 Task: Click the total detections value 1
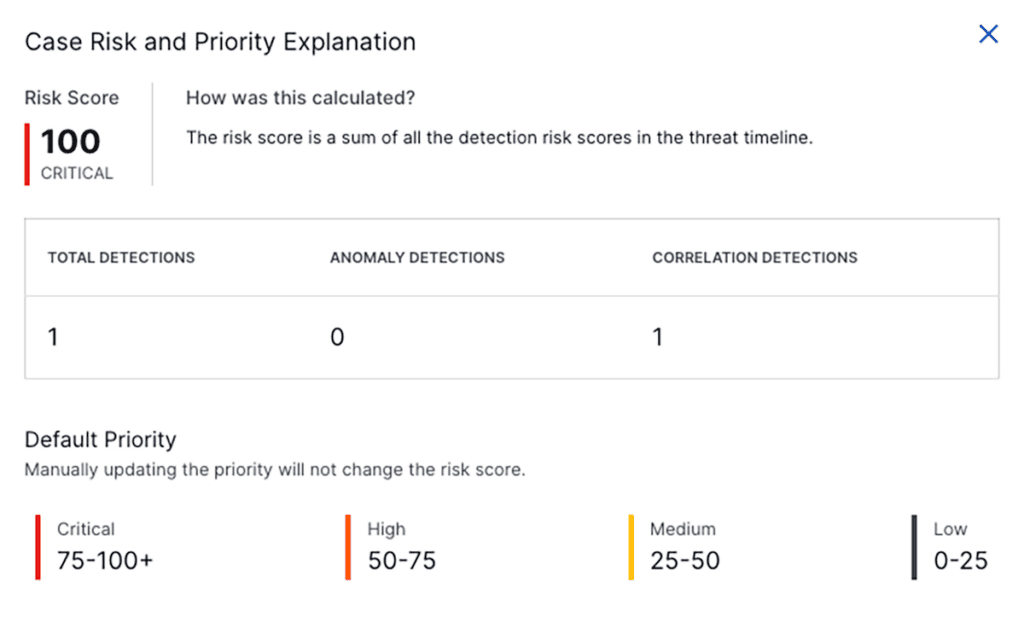[x=53, y=337]
